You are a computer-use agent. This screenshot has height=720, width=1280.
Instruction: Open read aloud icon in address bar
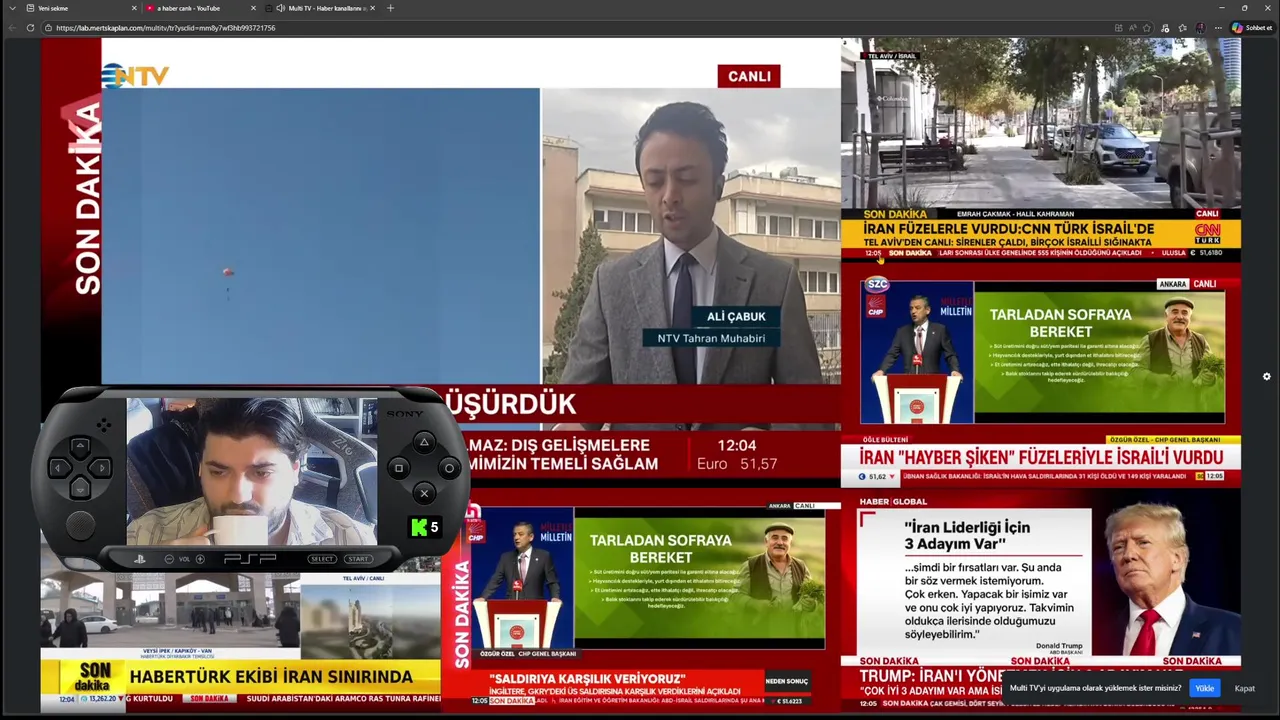1132,28
